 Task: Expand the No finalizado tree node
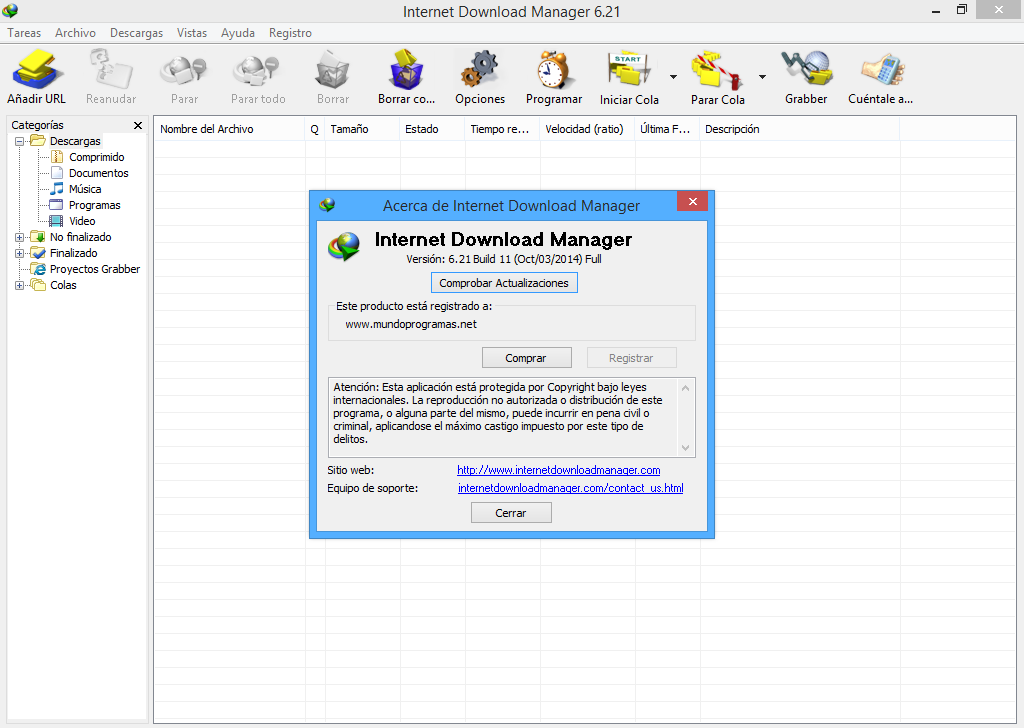click(20, 237)
